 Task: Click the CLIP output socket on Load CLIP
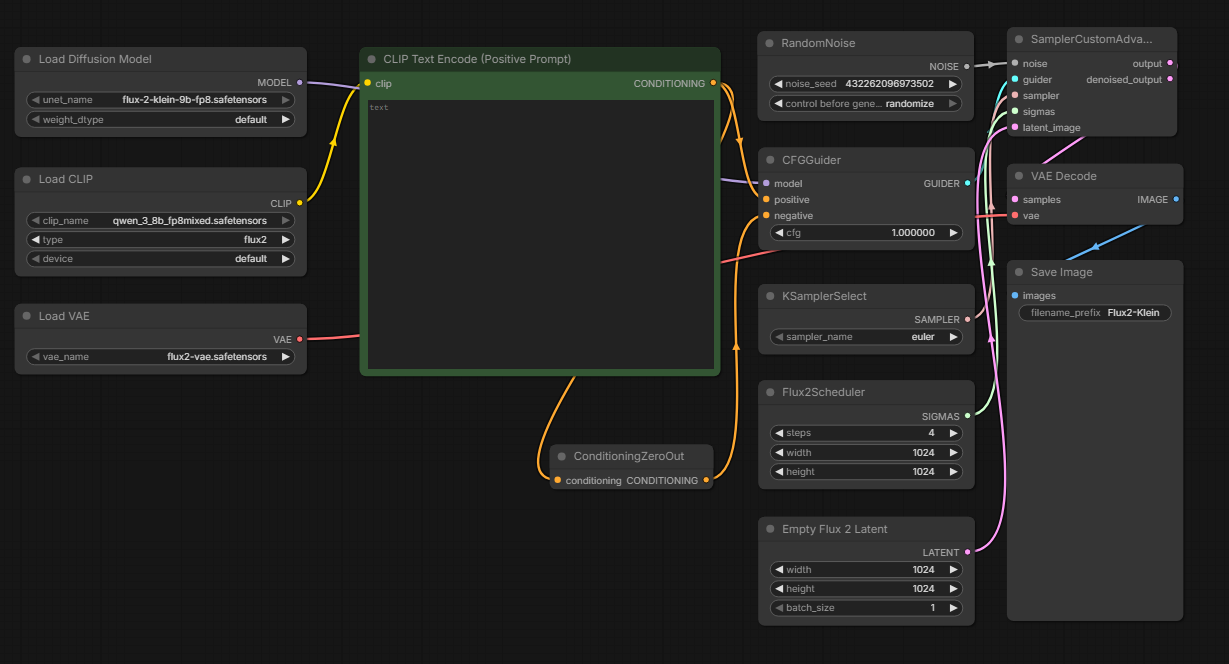click(300, 203)
